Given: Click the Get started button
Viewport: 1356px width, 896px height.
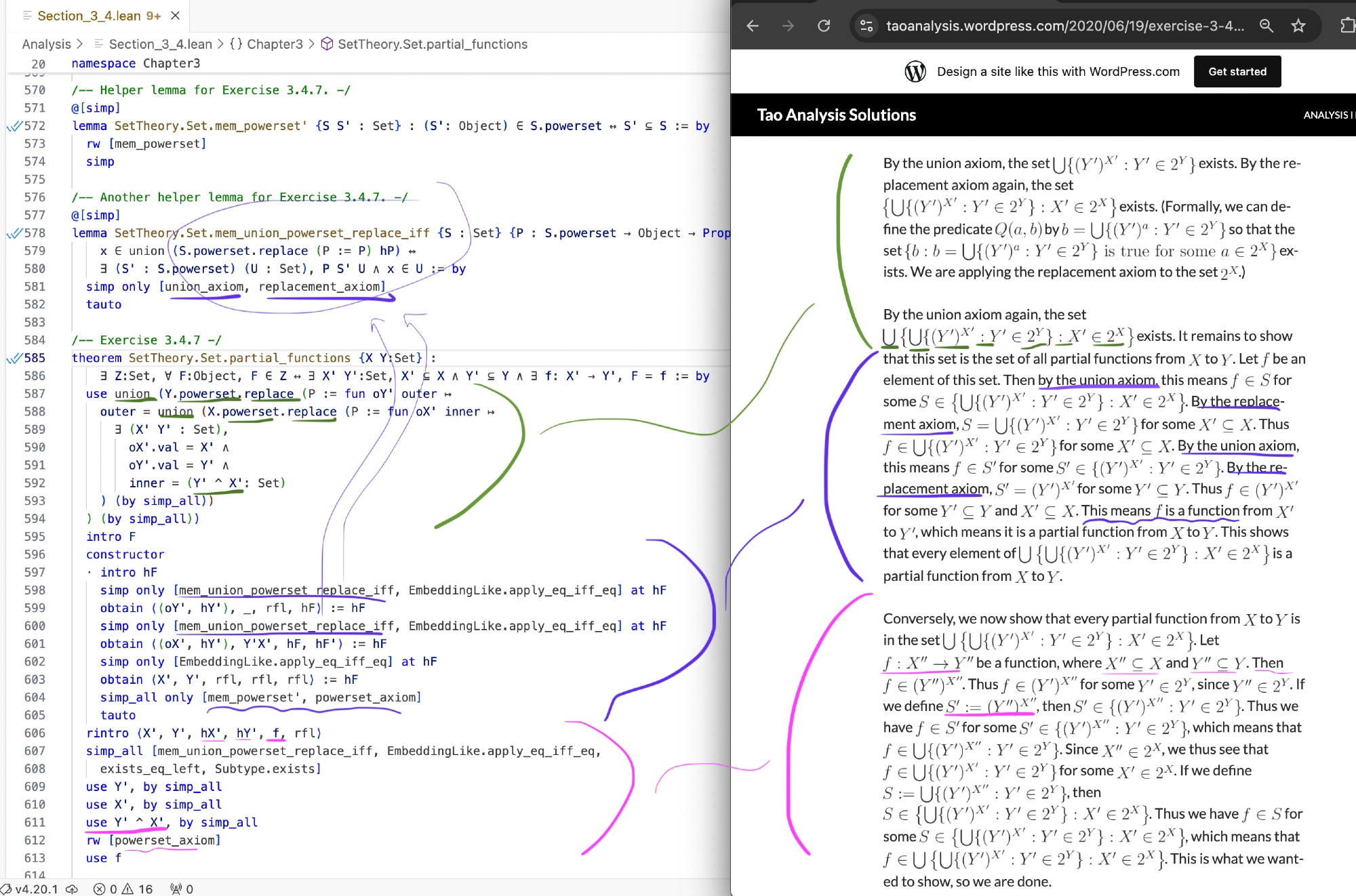Looking at the screenshot, I should [1237, 72].
